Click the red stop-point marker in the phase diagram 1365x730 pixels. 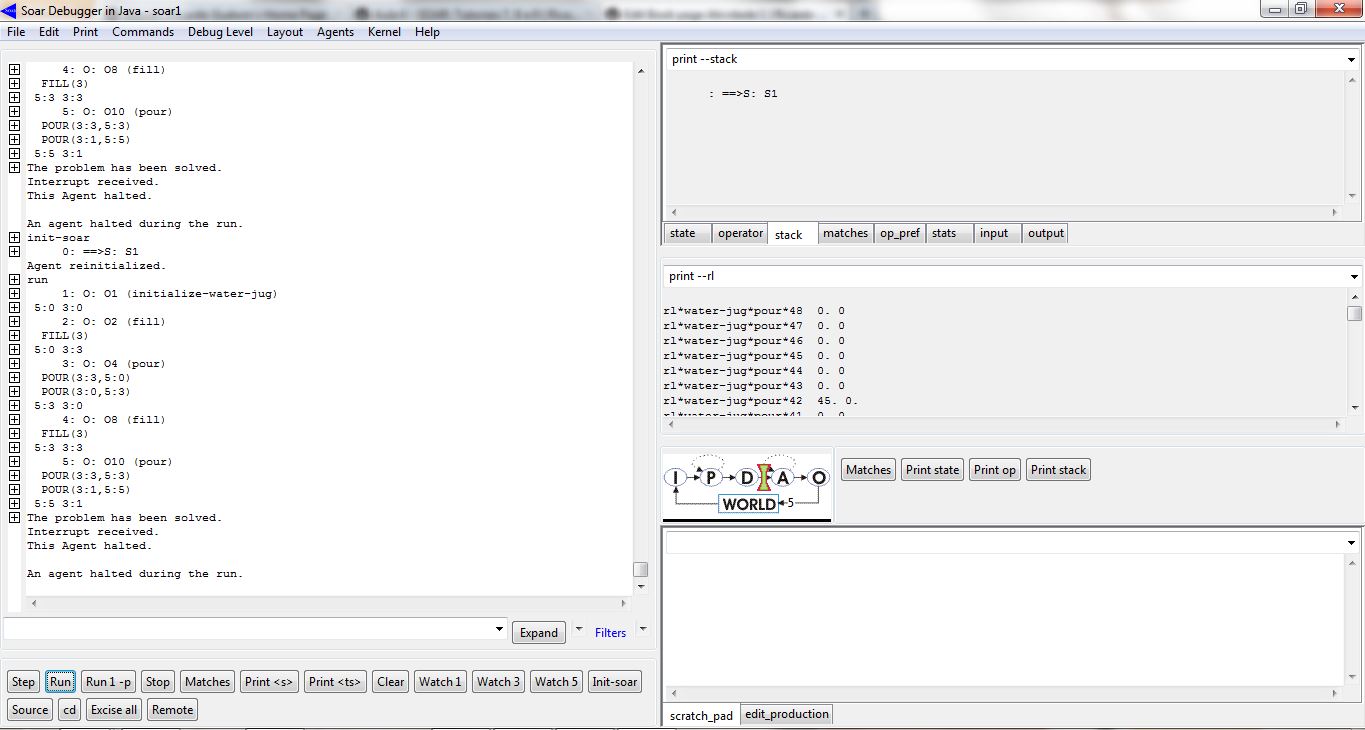tap(764, 477)
